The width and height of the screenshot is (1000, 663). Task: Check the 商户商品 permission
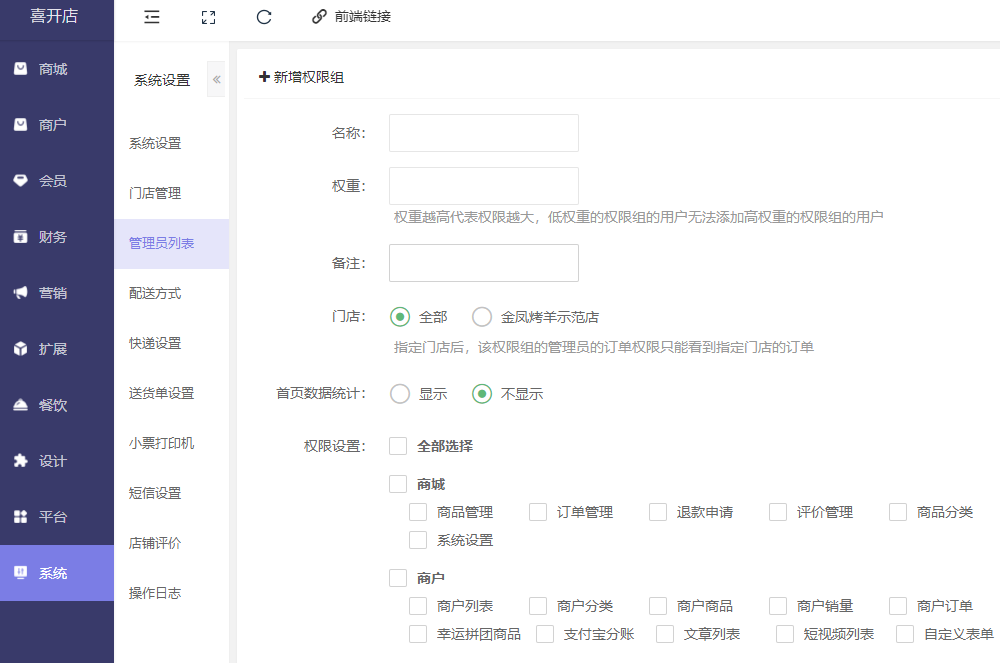(658, 606)
